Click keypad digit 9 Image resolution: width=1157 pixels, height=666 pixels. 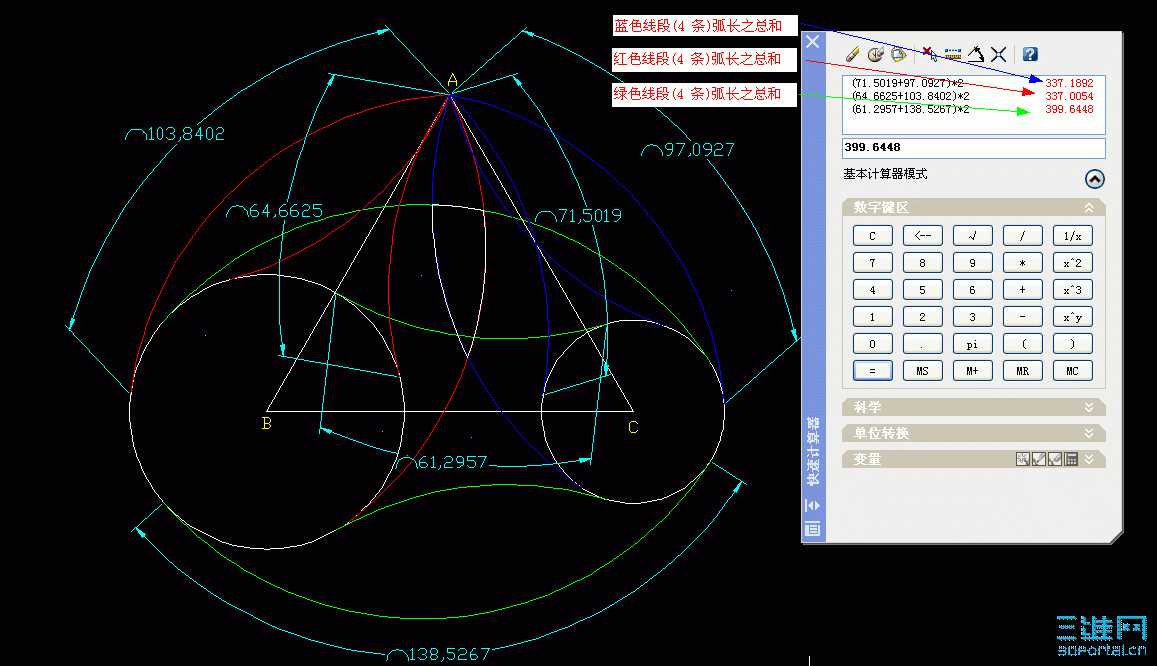click(973, 263)
